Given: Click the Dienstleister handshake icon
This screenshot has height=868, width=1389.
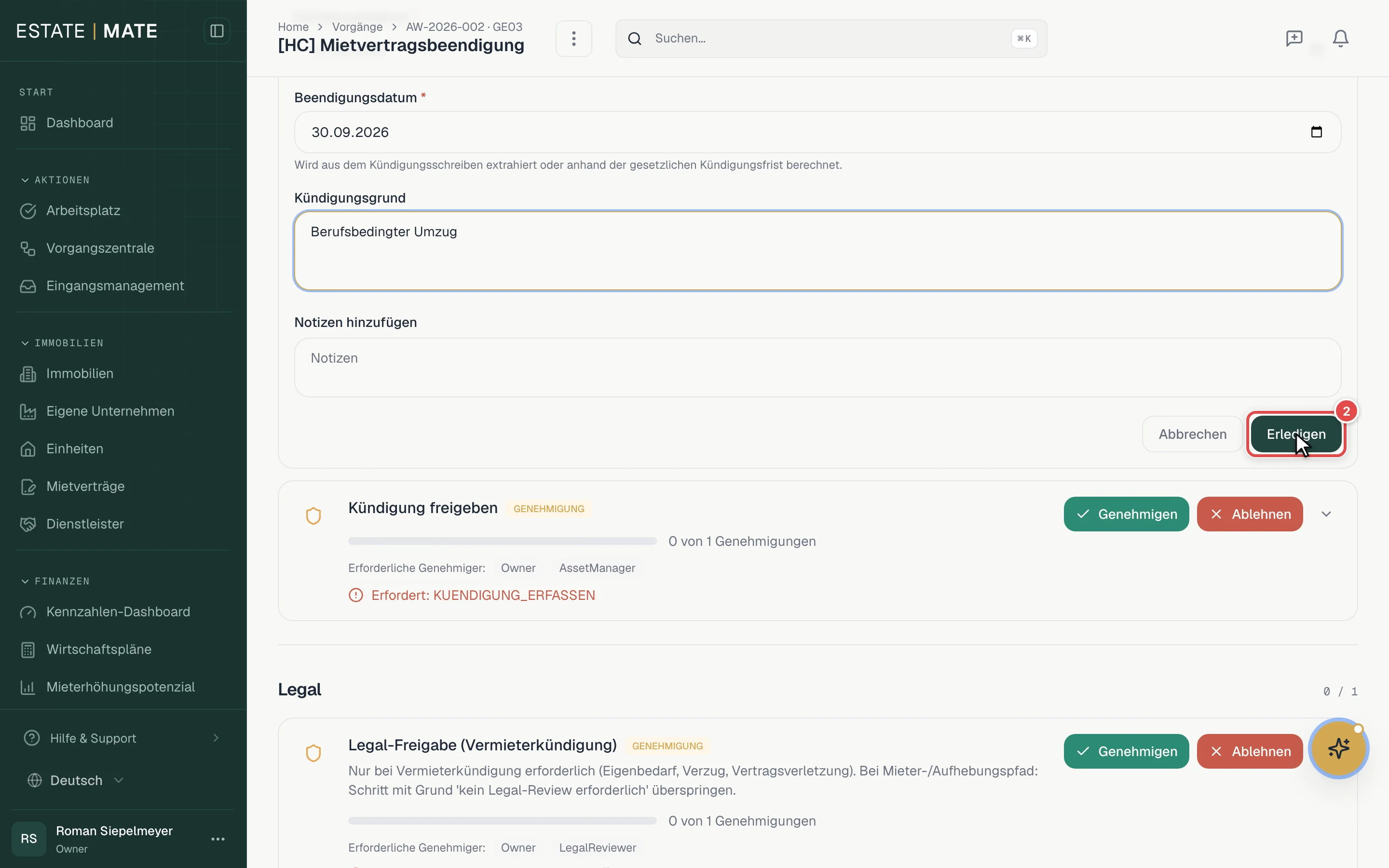Looking at the screenshot, I should (x=27, y=524).
